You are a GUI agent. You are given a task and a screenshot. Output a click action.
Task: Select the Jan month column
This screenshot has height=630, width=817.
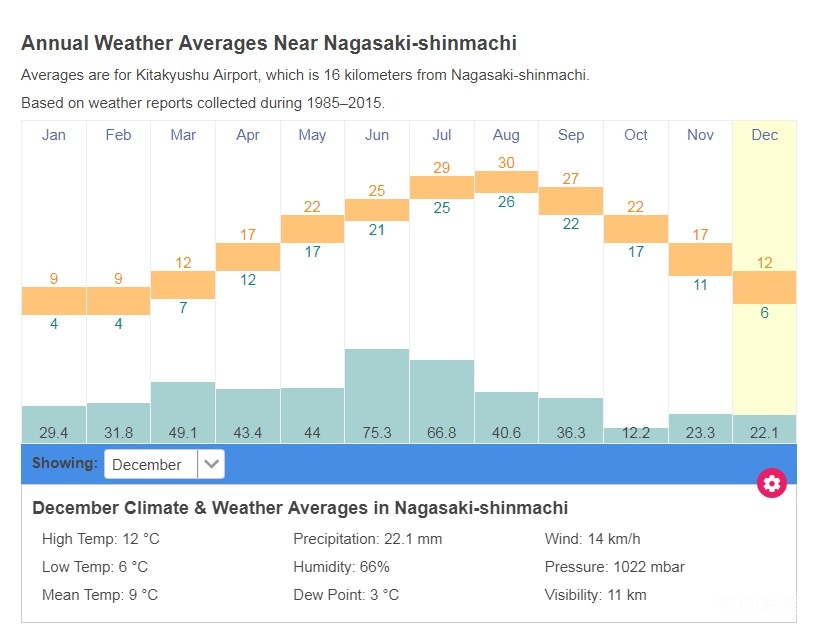pos(54,135)
